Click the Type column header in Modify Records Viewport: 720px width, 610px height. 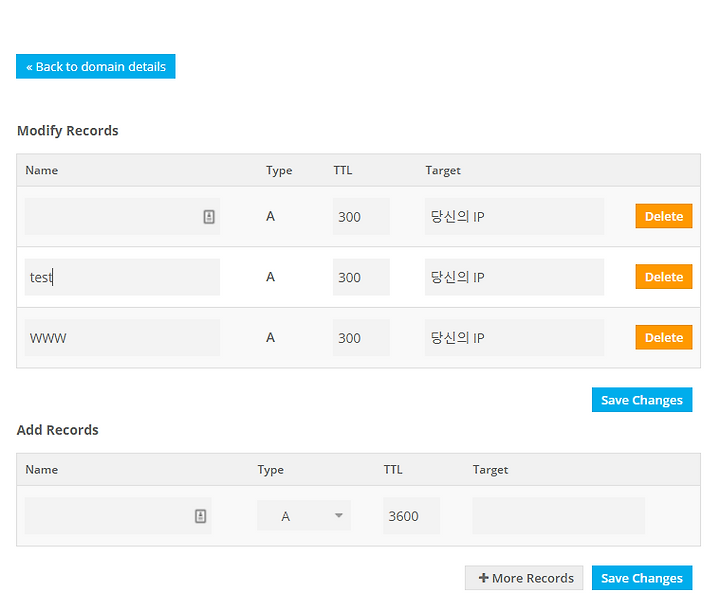point(279,171)
